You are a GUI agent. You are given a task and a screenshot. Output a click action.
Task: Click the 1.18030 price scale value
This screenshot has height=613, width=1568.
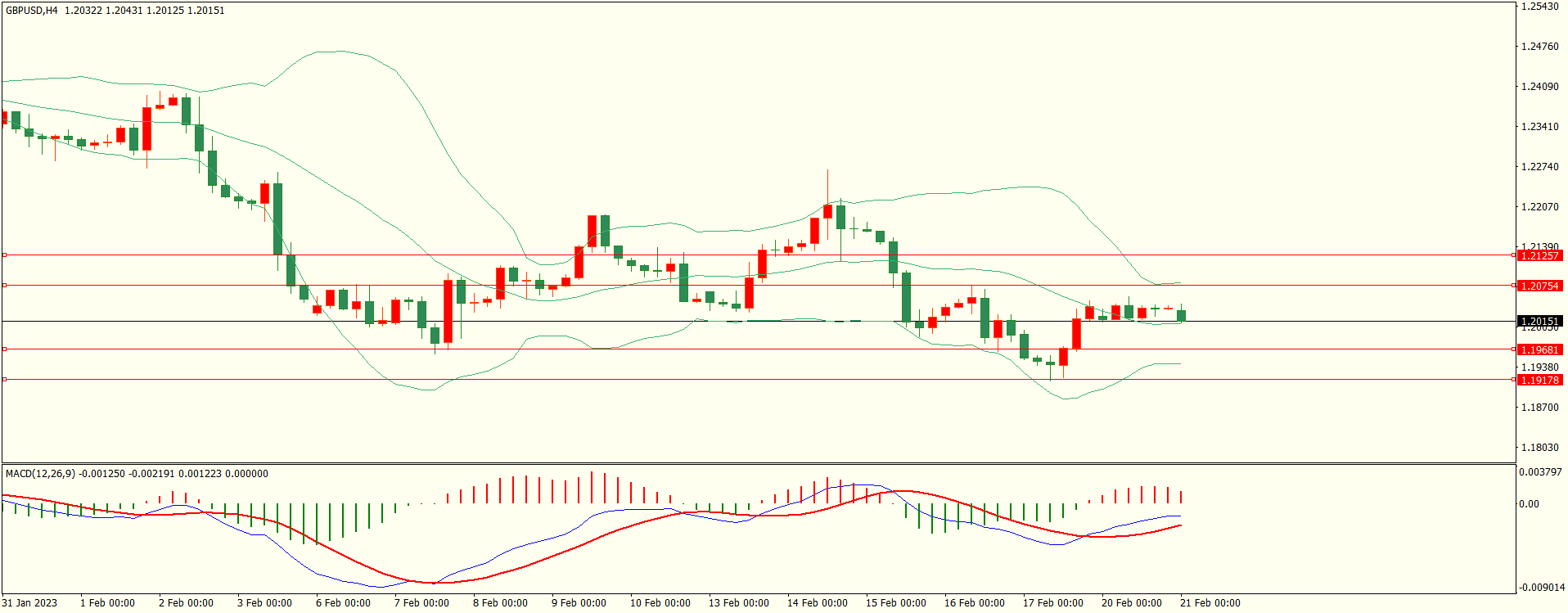click(1539, 448)
